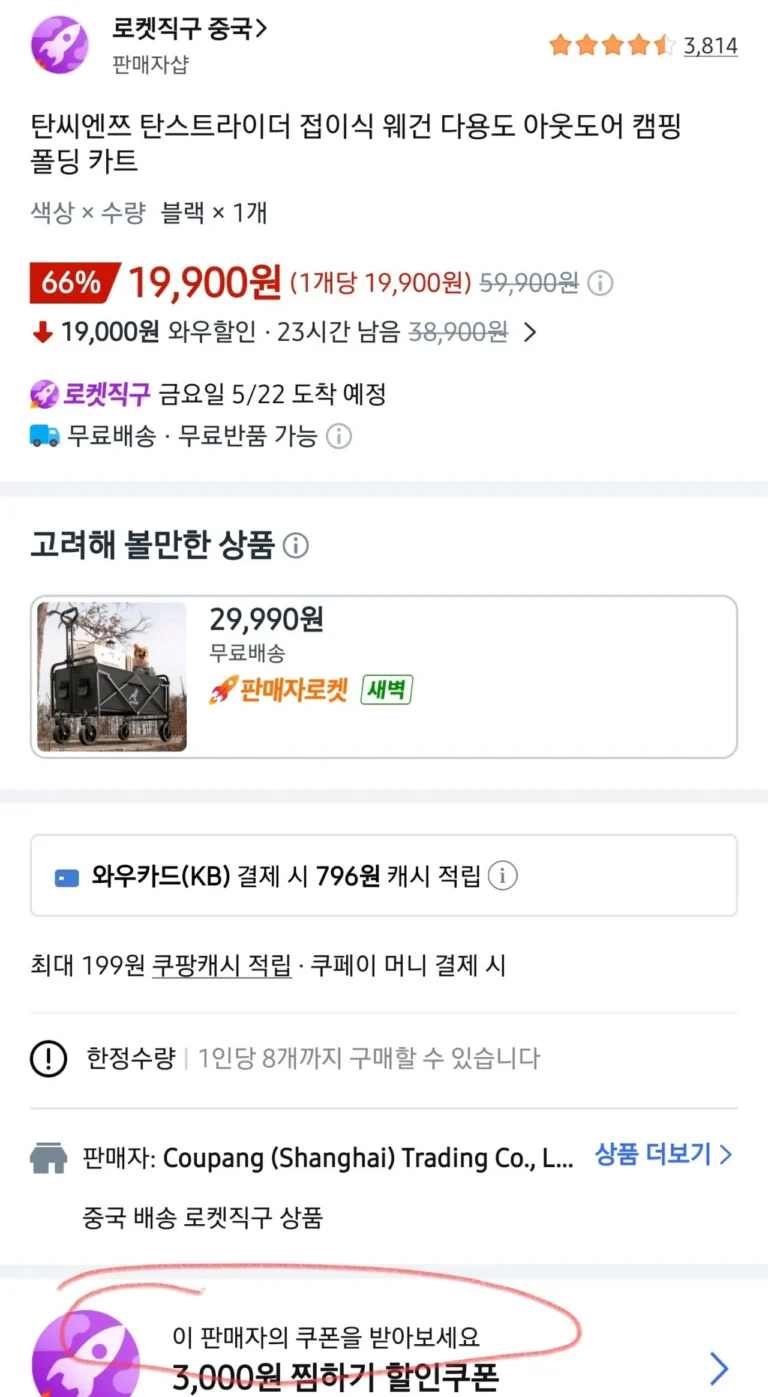
Task: Expand the 와우할인 discount details chevron
Action: (530, 332)
